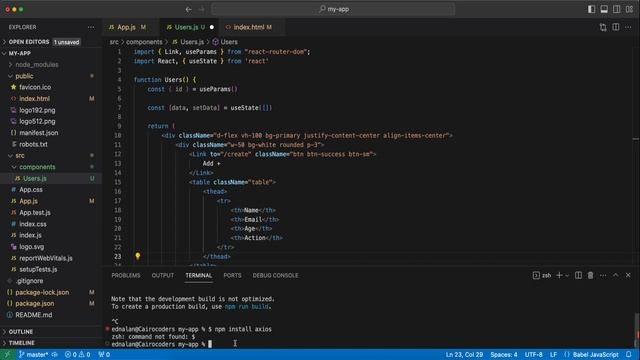Open errors and warnings status item
Screen dimensions: 640x360
pos(78,355)
